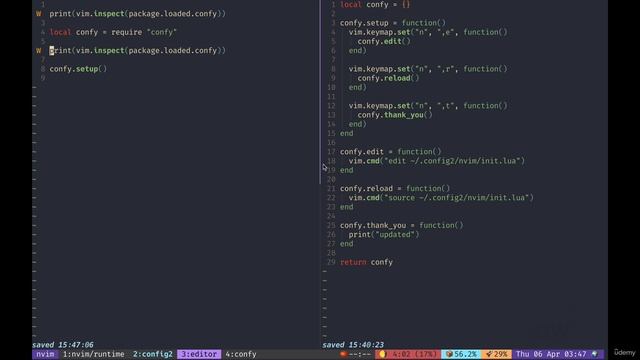Screen dimensions: 640x360
Task: Click the red recording dot icon
Action: point(343,354)
